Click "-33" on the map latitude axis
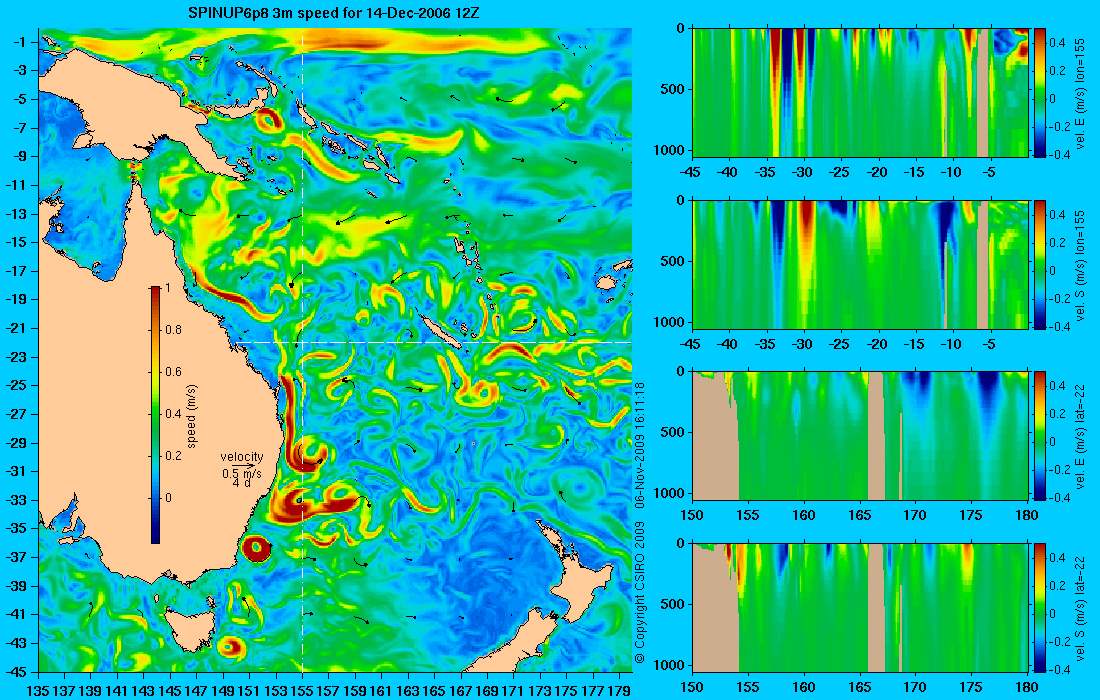1100x700 pixels. coord(16,500)
